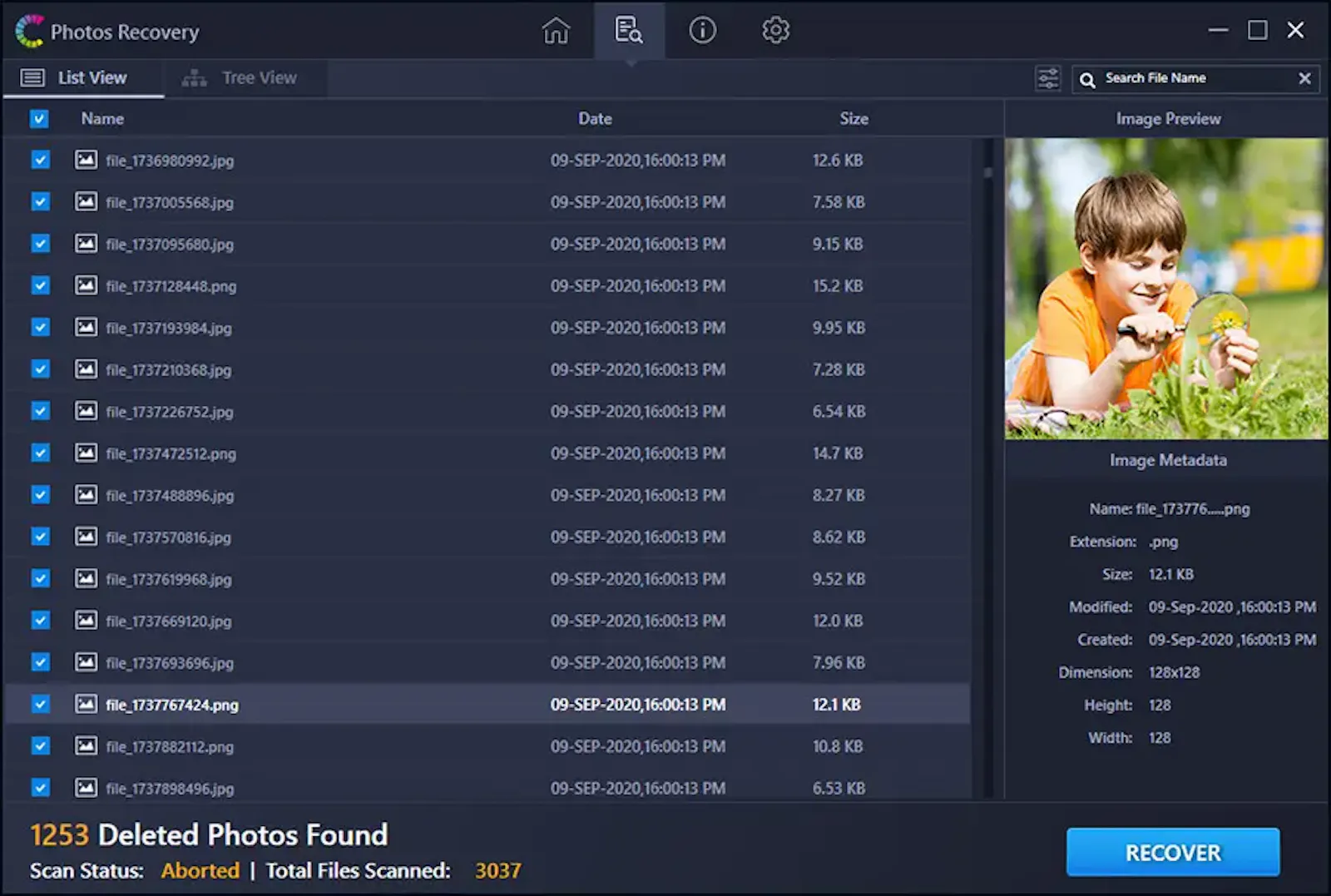
Task: Uncheck file_1737767424.png checkbox
Action: pos(40,704)
